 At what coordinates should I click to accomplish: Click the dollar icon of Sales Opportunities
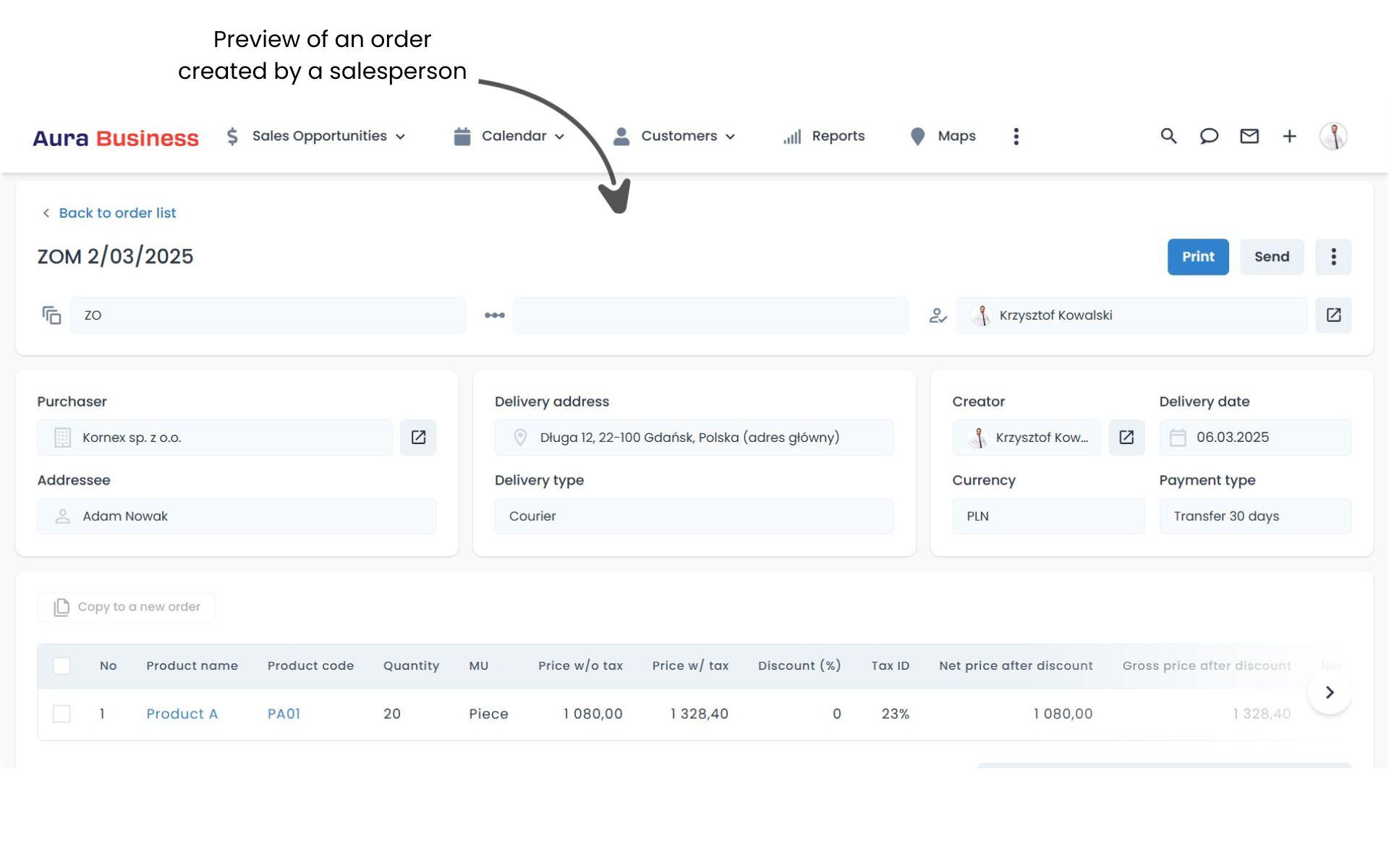point(232,136)
